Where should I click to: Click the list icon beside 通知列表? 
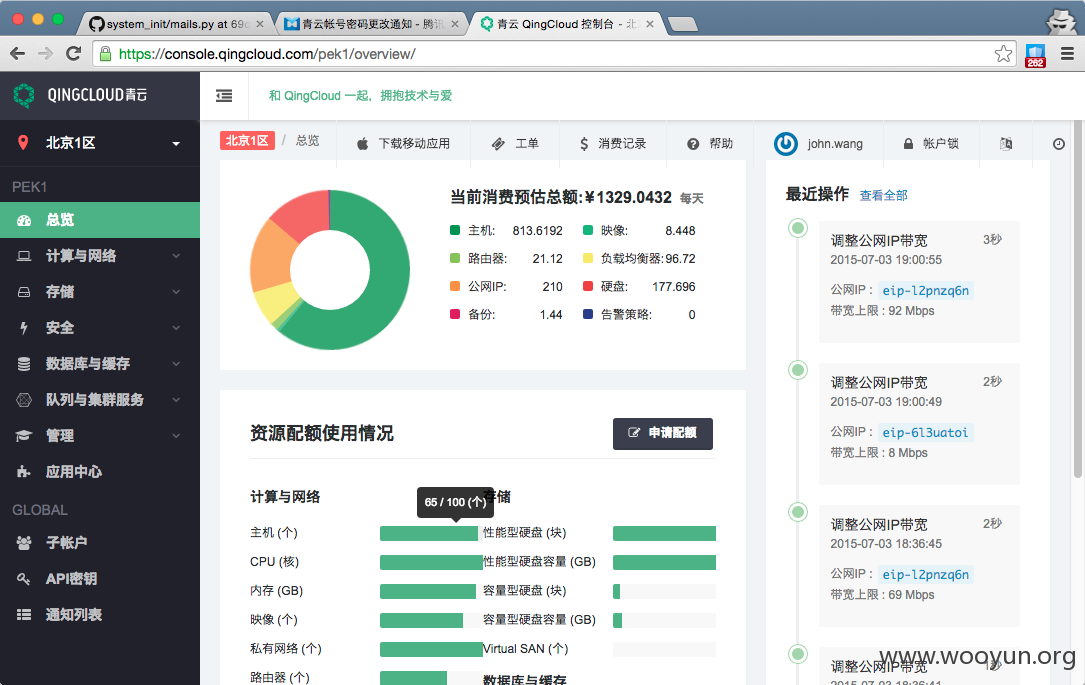(x=24, y=614)
